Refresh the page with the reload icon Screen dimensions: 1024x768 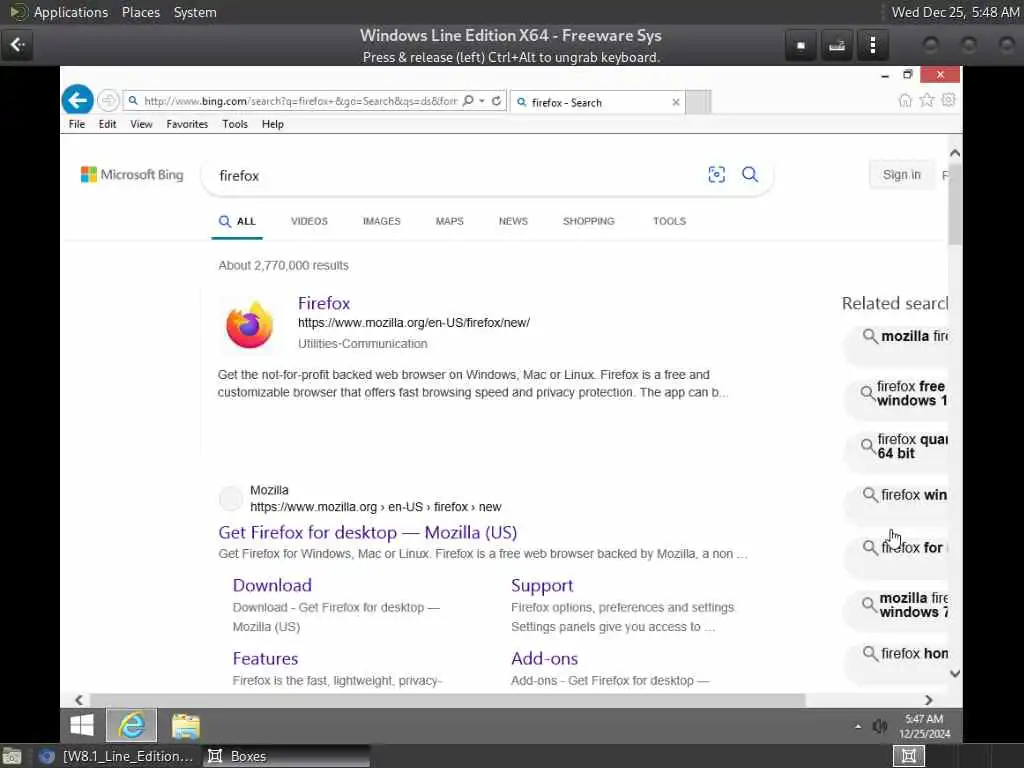coord(496,101)
